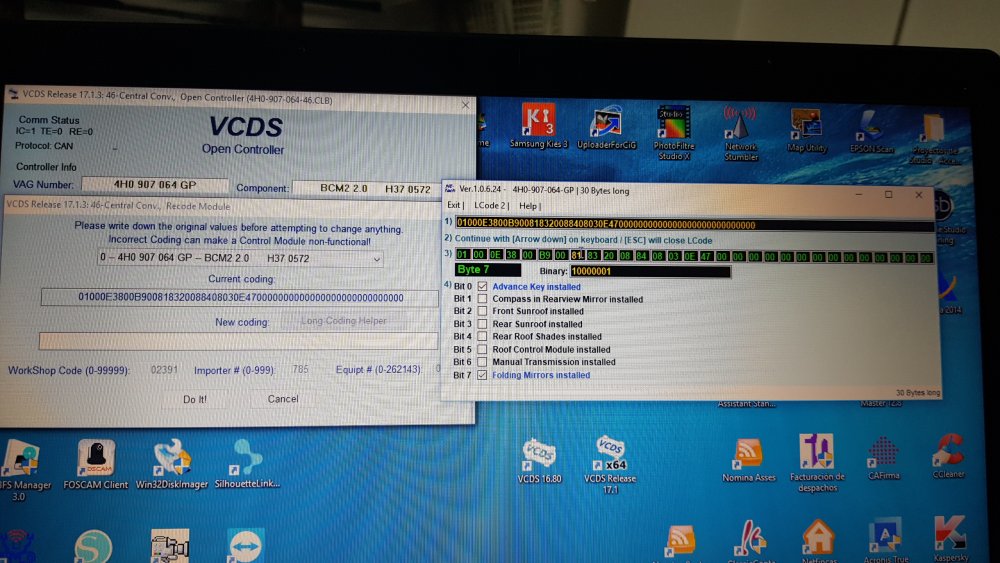Open Map Utility desktop shortcut
This screenshot has height=563, width=1000.
coord(807,130)
